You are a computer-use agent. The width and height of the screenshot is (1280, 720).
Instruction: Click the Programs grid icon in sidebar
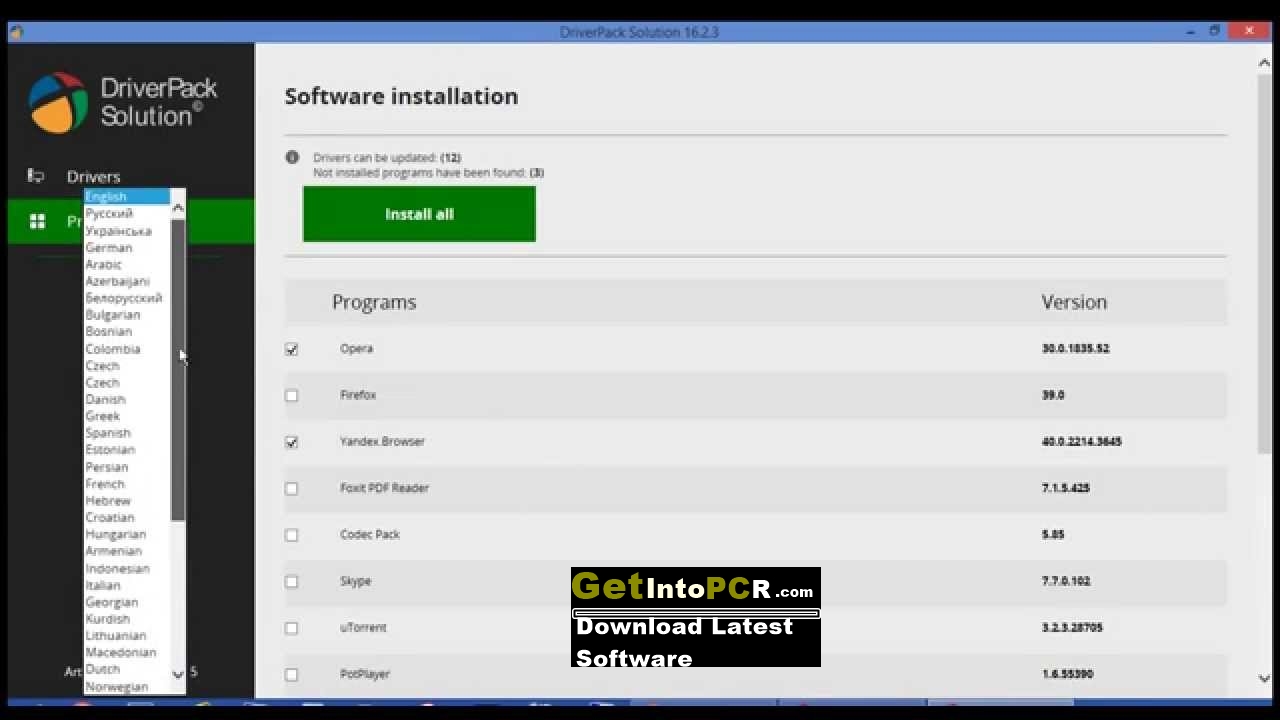37,221
